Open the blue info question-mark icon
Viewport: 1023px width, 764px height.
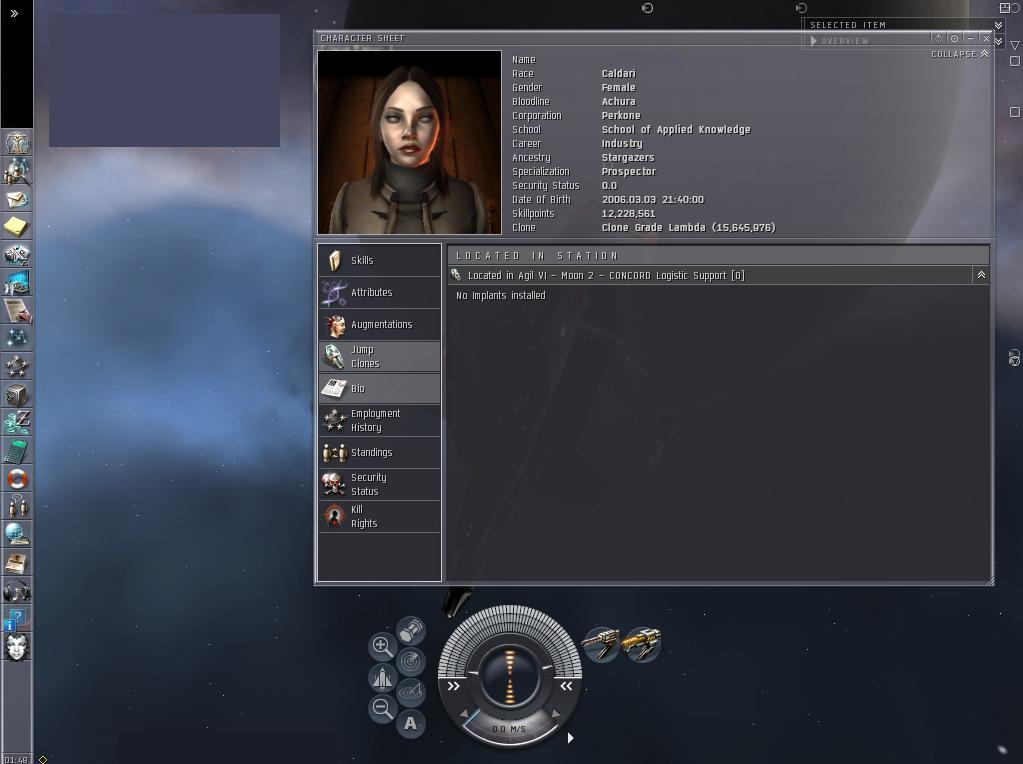point(17,619)
